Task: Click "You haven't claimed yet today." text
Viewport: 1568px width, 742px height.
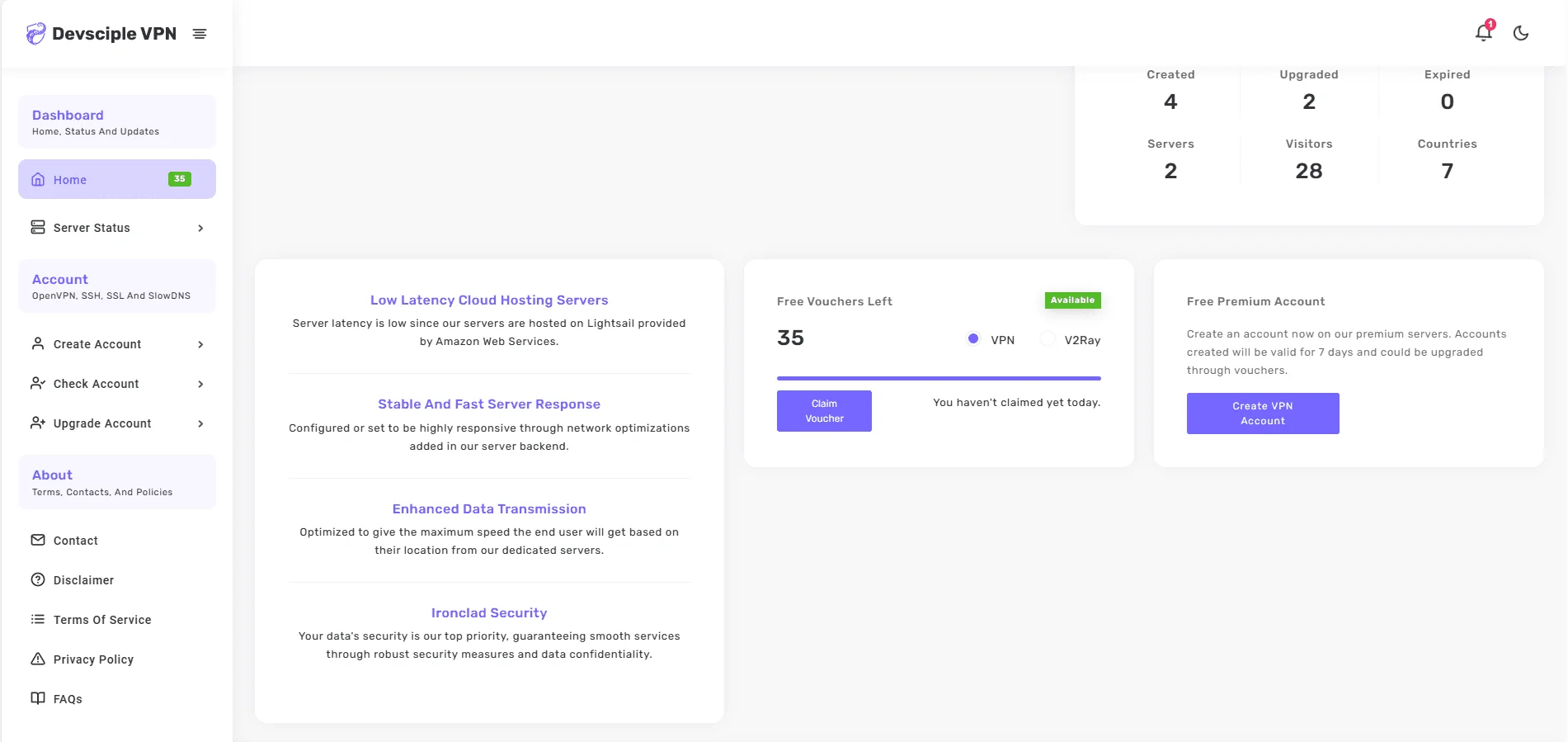Action: tap(1016, 403)
